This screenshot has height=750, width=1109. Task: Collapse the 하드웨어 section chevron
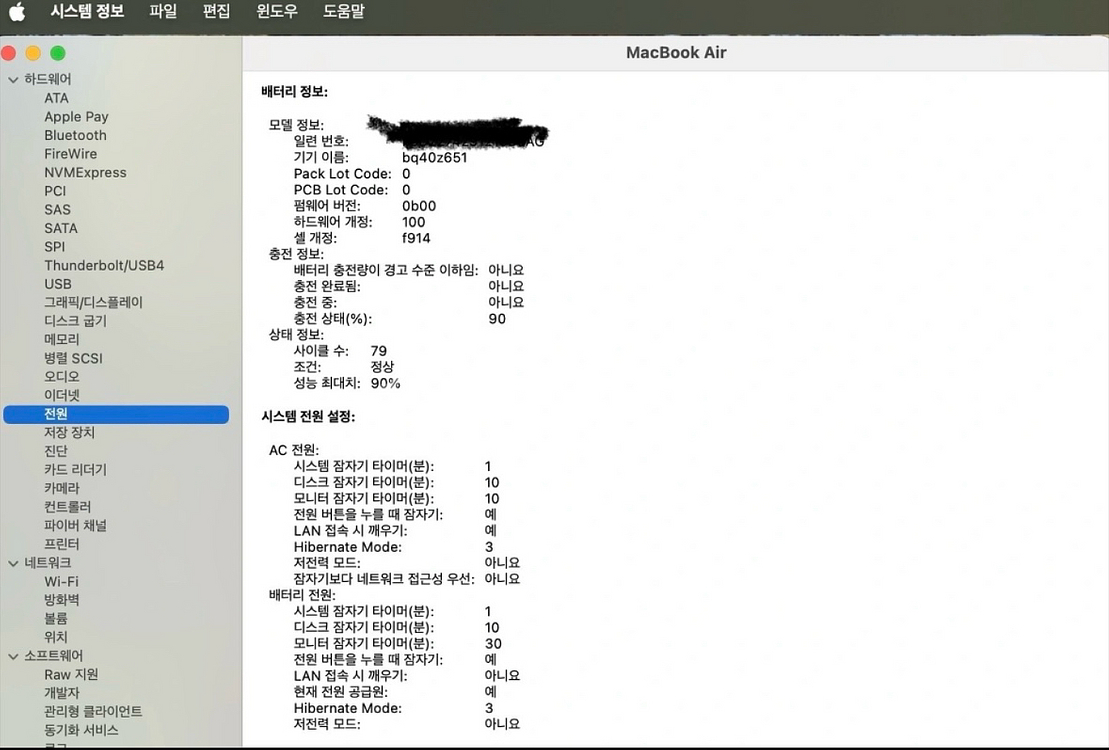click(x=13, y=79)
